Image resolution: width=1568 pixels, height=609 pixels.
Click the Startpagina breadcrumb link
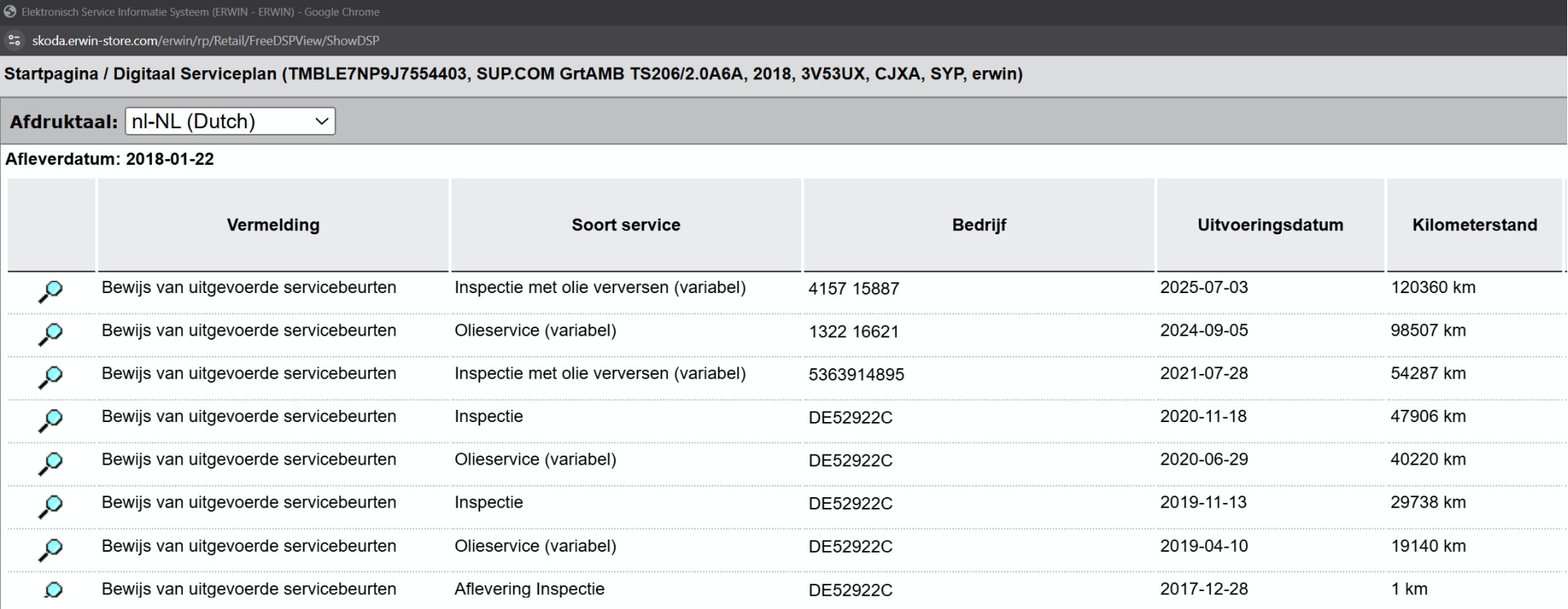(51, 74)
